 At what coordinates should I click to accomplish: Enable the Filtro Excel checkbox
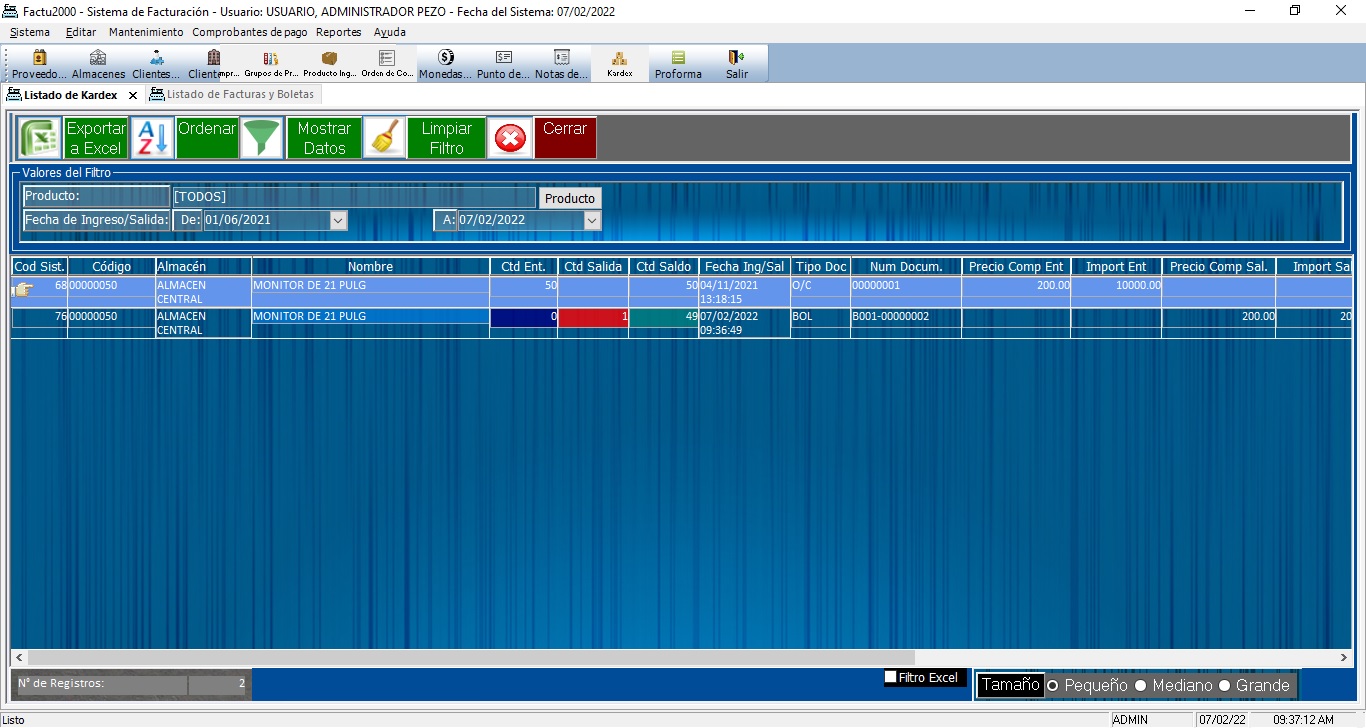[891, 677]
